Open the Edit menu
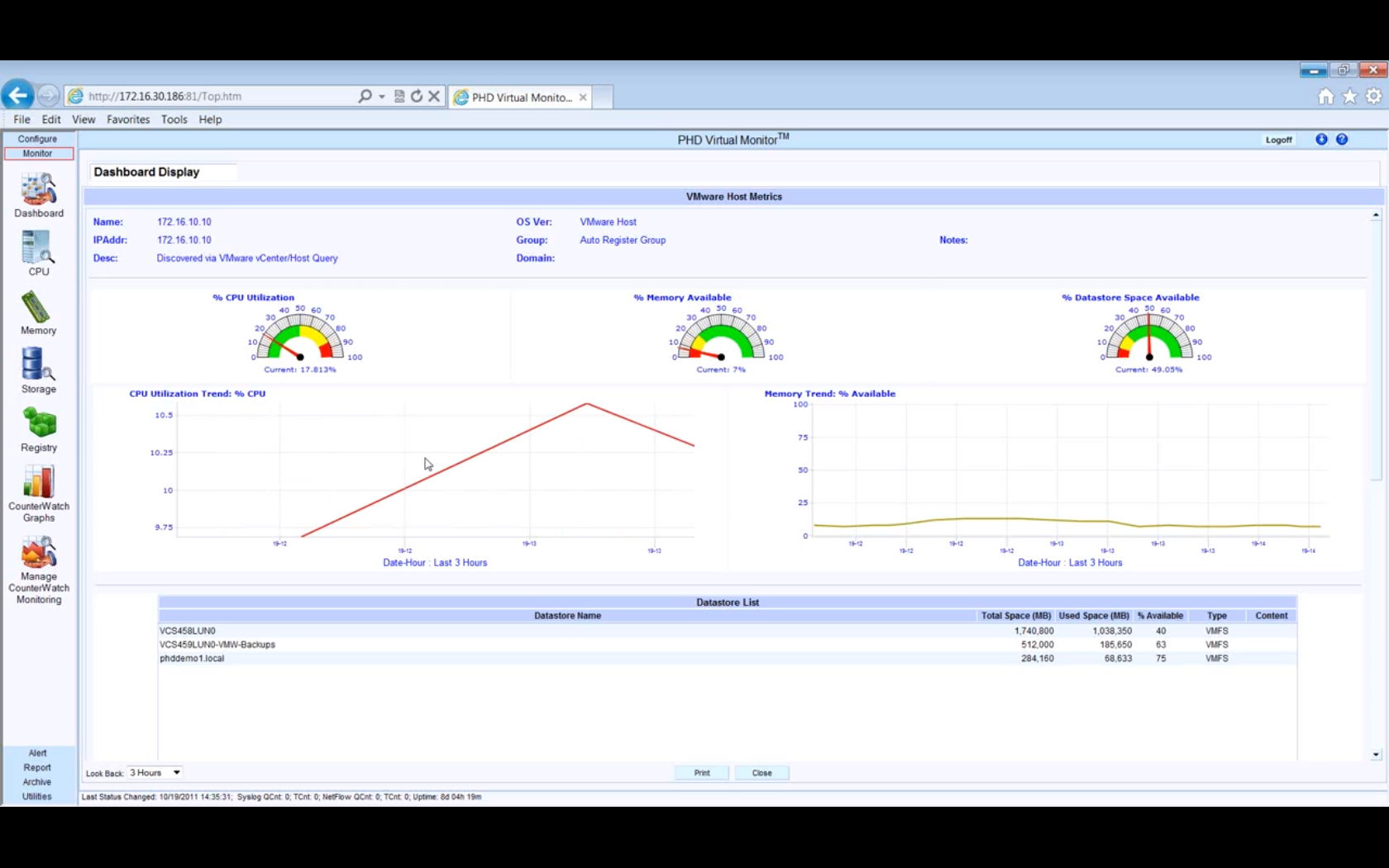Viewport: 1389px width, 868px height. (51, 119)
